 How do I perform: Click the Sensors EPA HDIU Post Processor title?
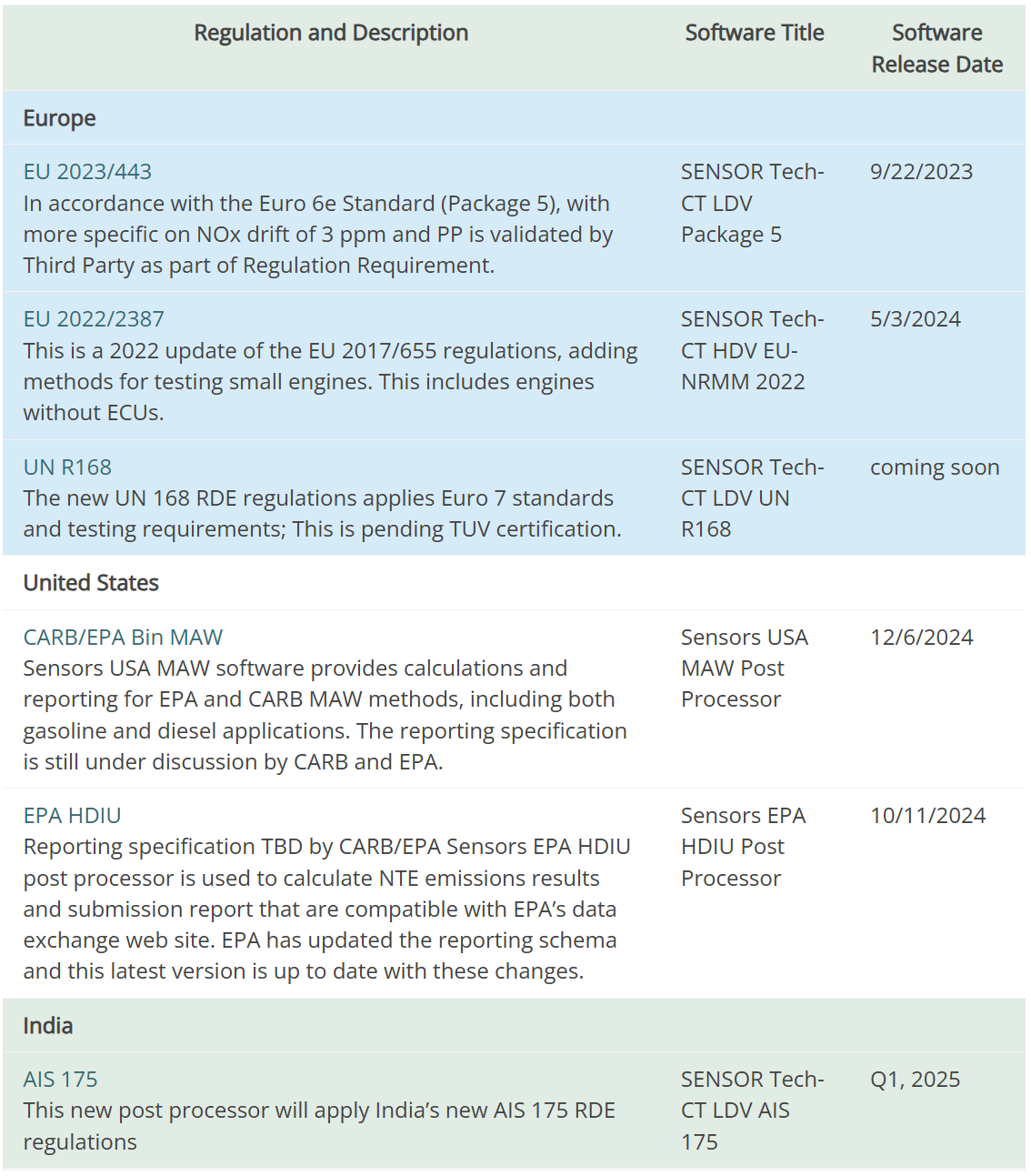point(743,847)
